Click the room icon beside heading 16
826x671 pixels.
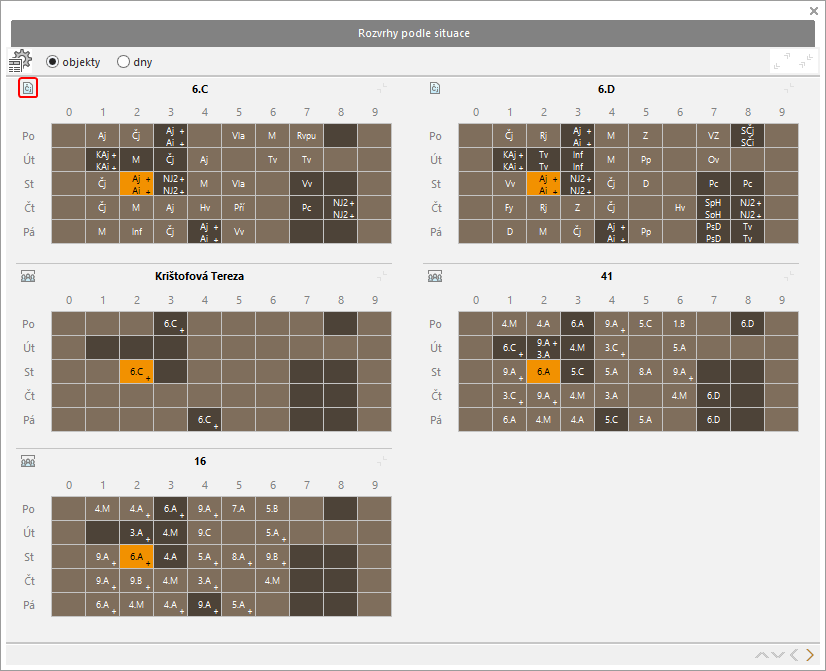[28, 461]
